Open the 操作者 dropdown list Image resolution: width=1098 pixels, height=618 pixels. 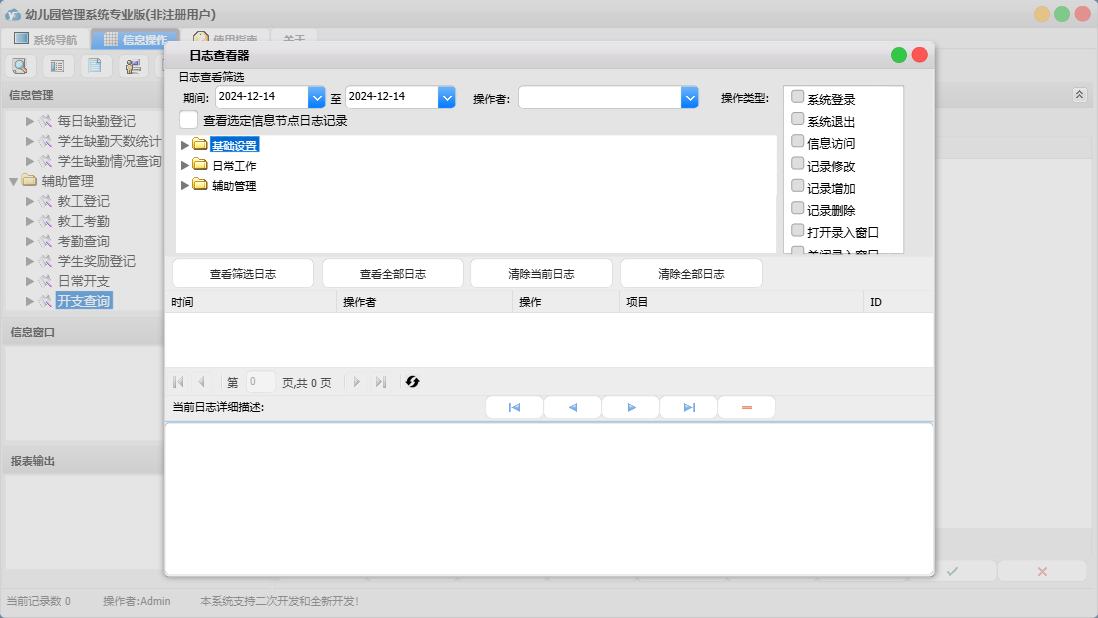[689, 97]
